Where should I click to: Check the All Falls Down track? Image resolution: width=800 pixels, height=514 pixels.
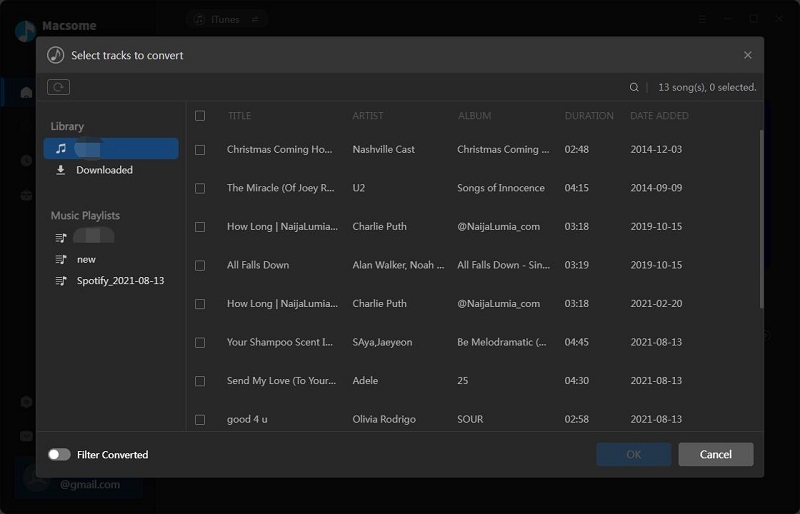(200, 265)
